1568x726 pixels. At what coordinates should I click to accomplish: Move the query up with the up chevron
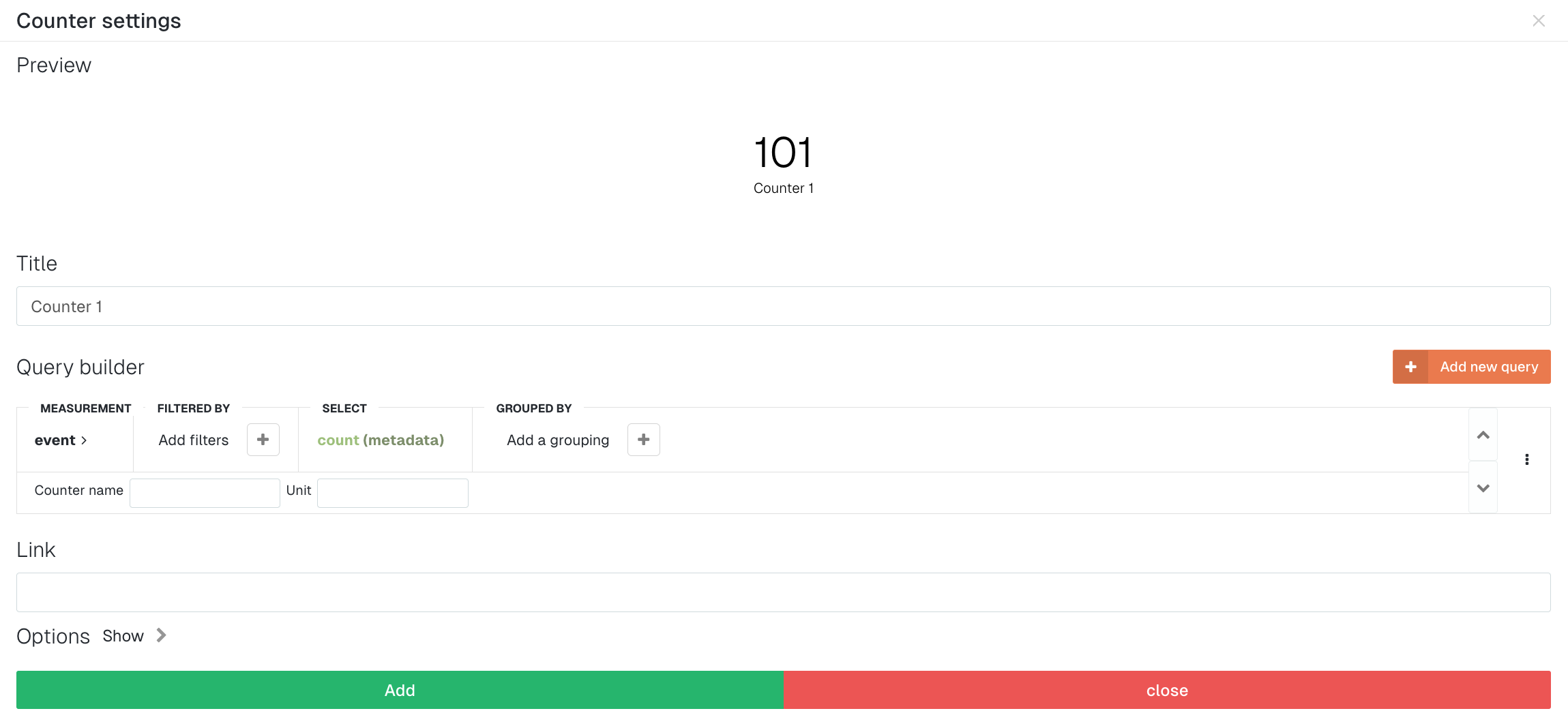pos(1483,434)
